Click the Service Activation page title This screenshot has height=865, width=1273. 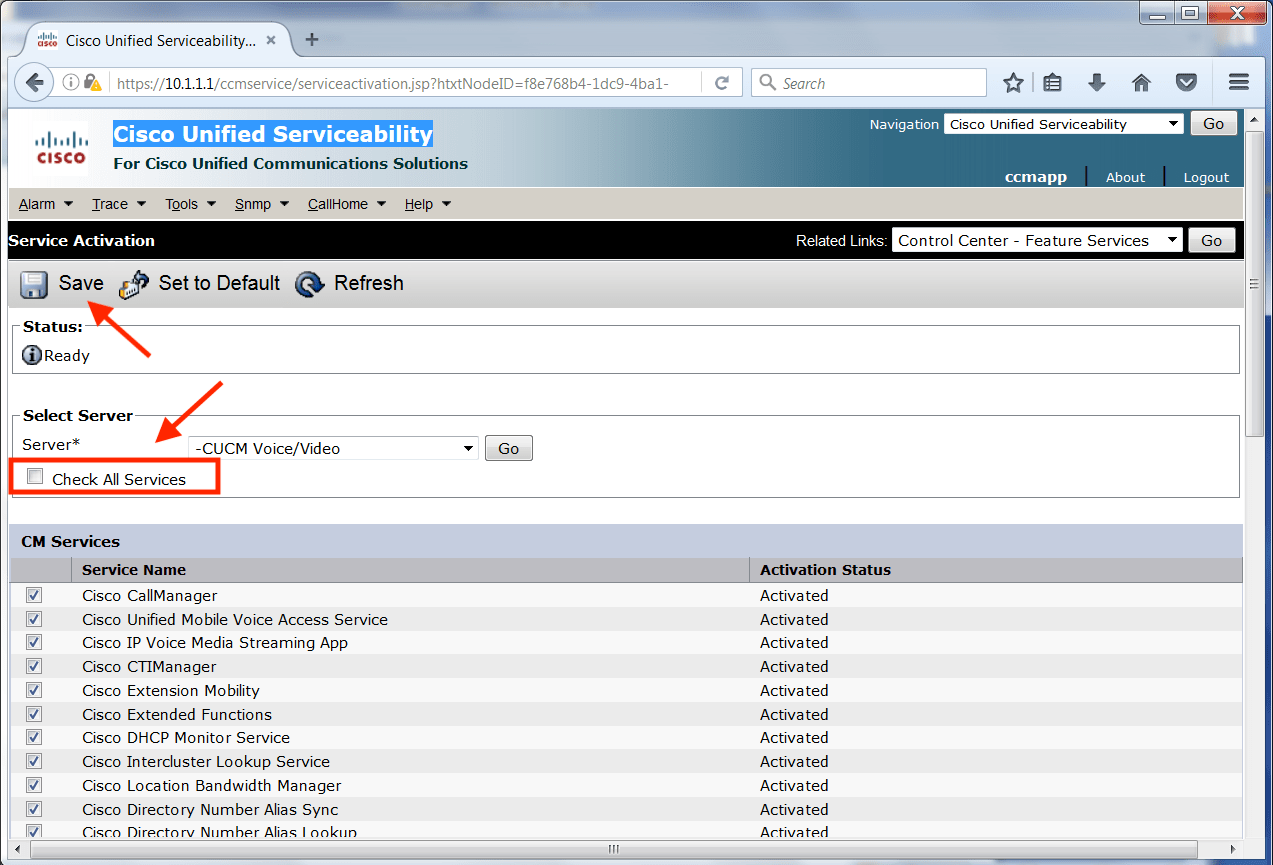tap(82, 240)
